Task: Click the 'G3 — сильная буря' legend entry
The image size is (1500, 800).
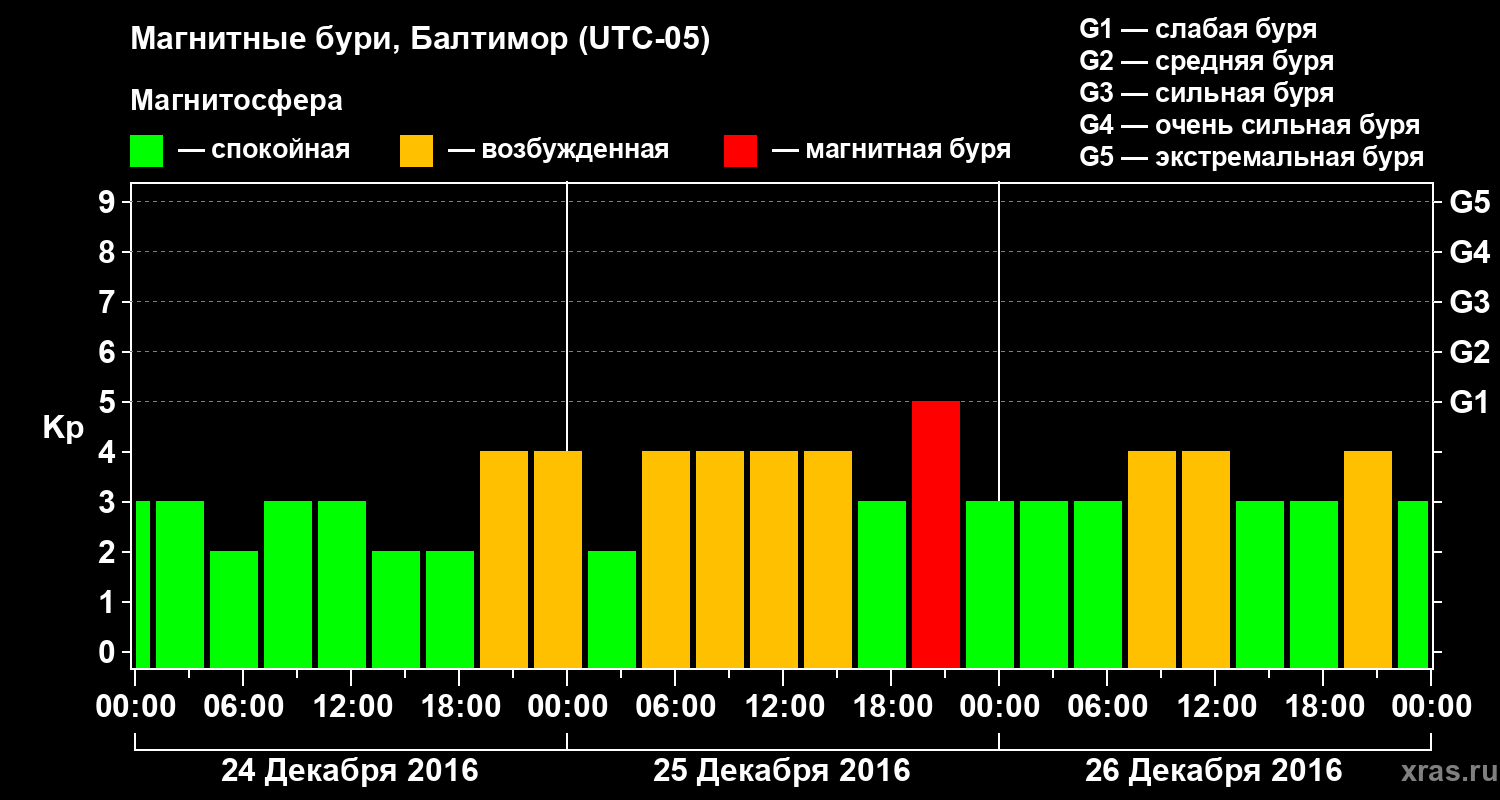Action: (1207, 93)
